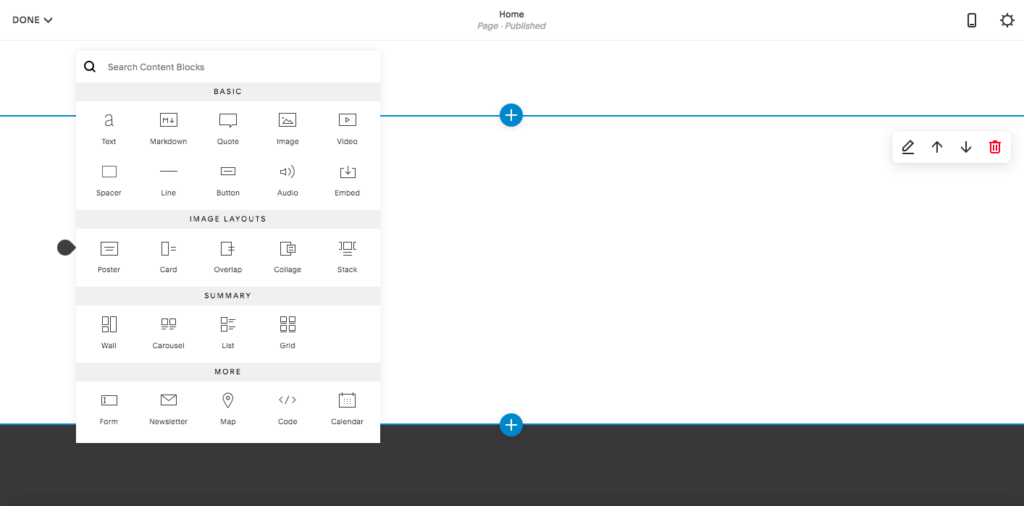This screenshot has height=506, width=1024.
Task: Choose the Image block
Action: point(287,127)
